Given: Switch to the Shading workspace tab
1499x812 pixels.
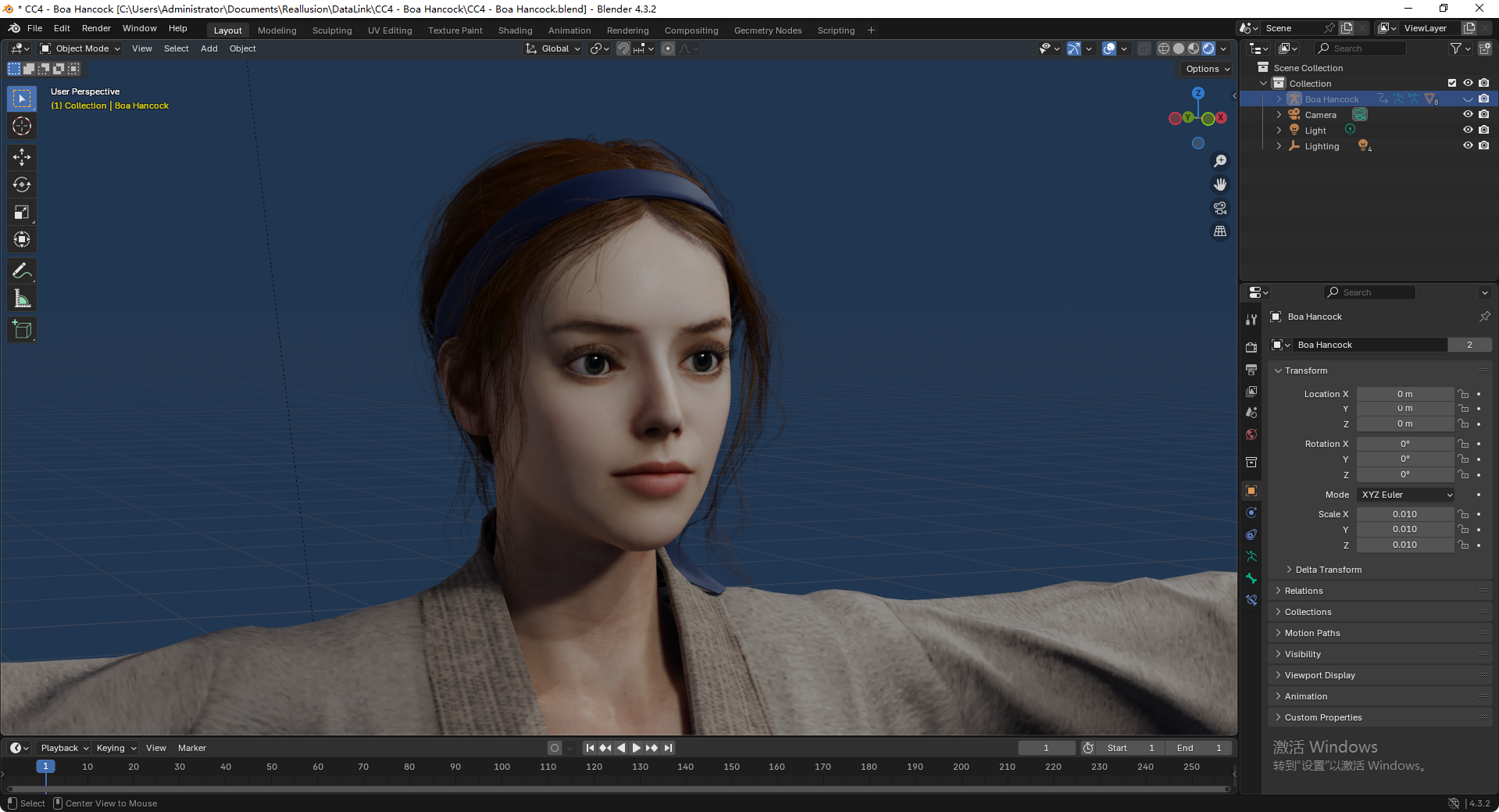Looking at the screenshot, I should [515, 30].
